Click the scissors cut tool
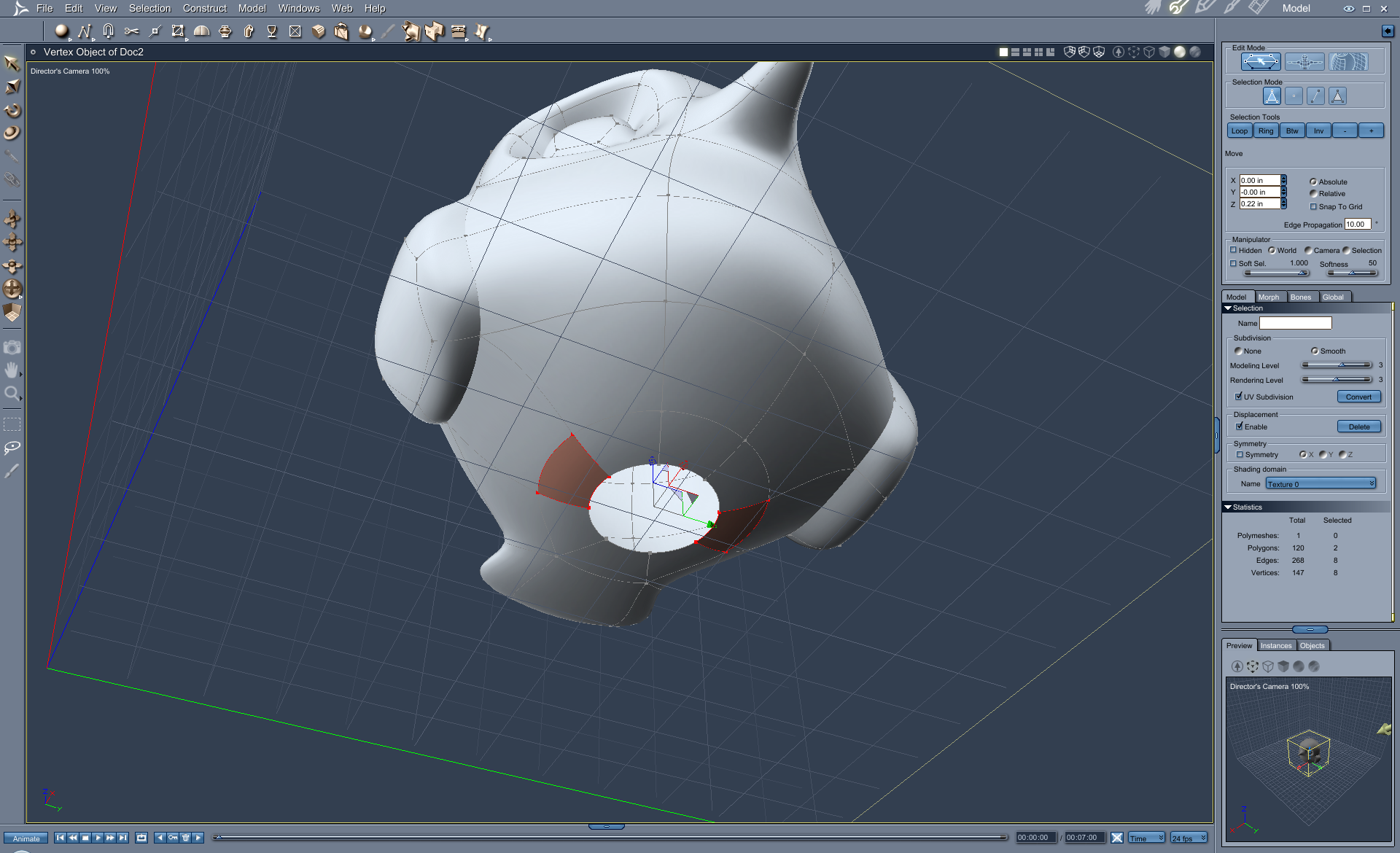 pyautogui.click(x=131, y=31)
